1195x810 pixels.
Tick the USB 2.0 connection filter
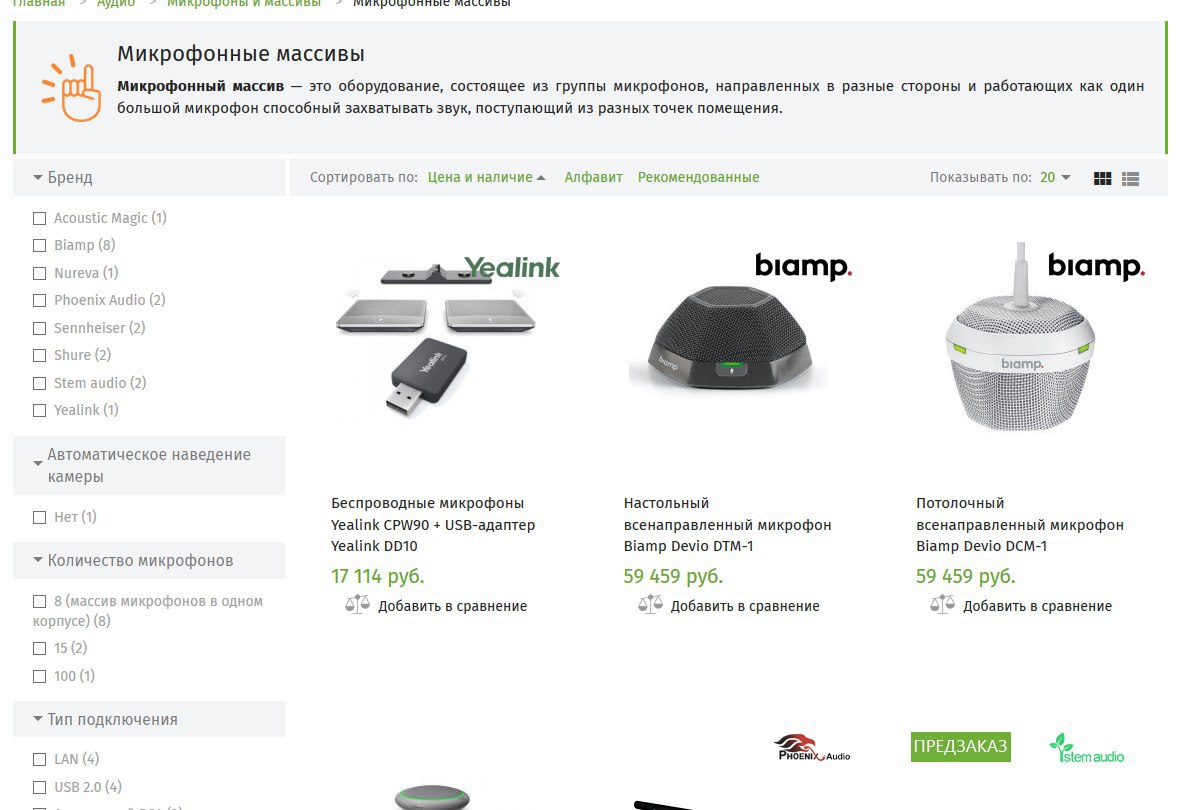pyautogui.click(x=40, y=787)
